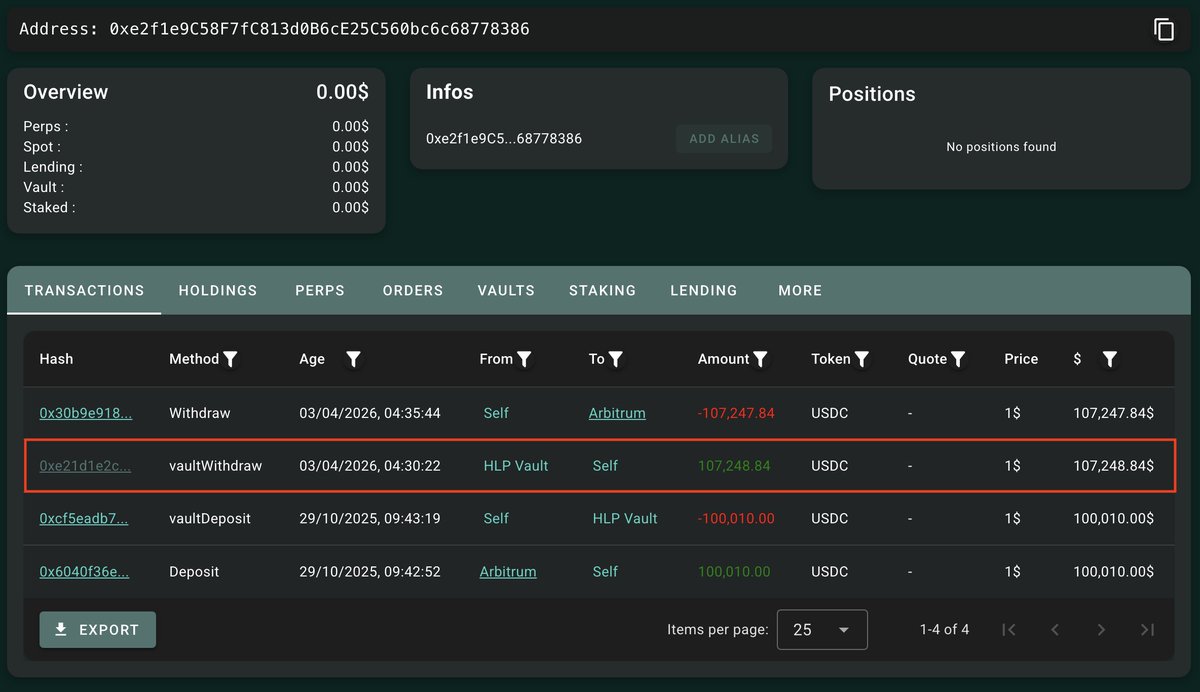
Task: Open transaction hash 0x30b9e918
Action: coord(85,413)
